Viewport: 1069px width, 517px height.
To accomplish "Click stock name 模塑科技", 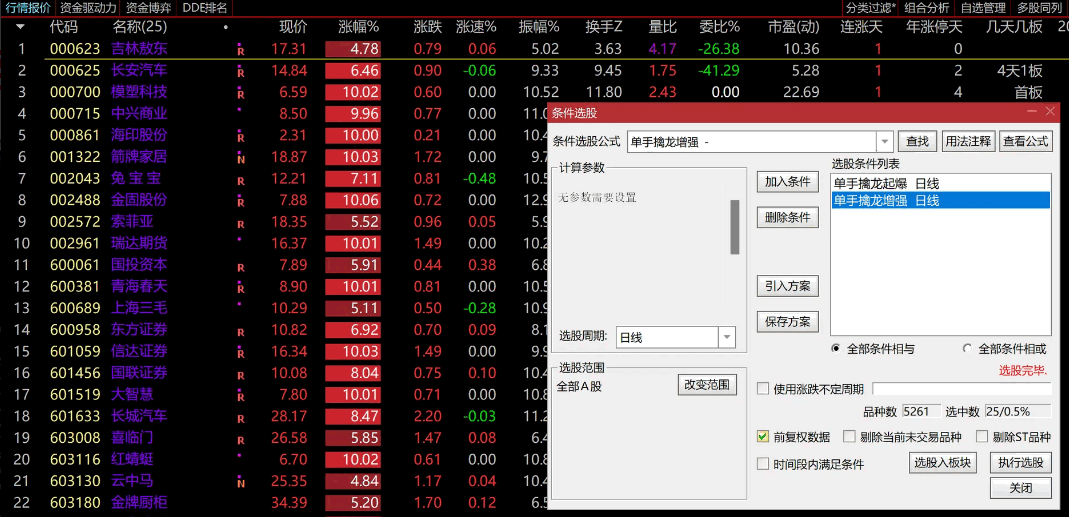I will (x=139, y=92).
